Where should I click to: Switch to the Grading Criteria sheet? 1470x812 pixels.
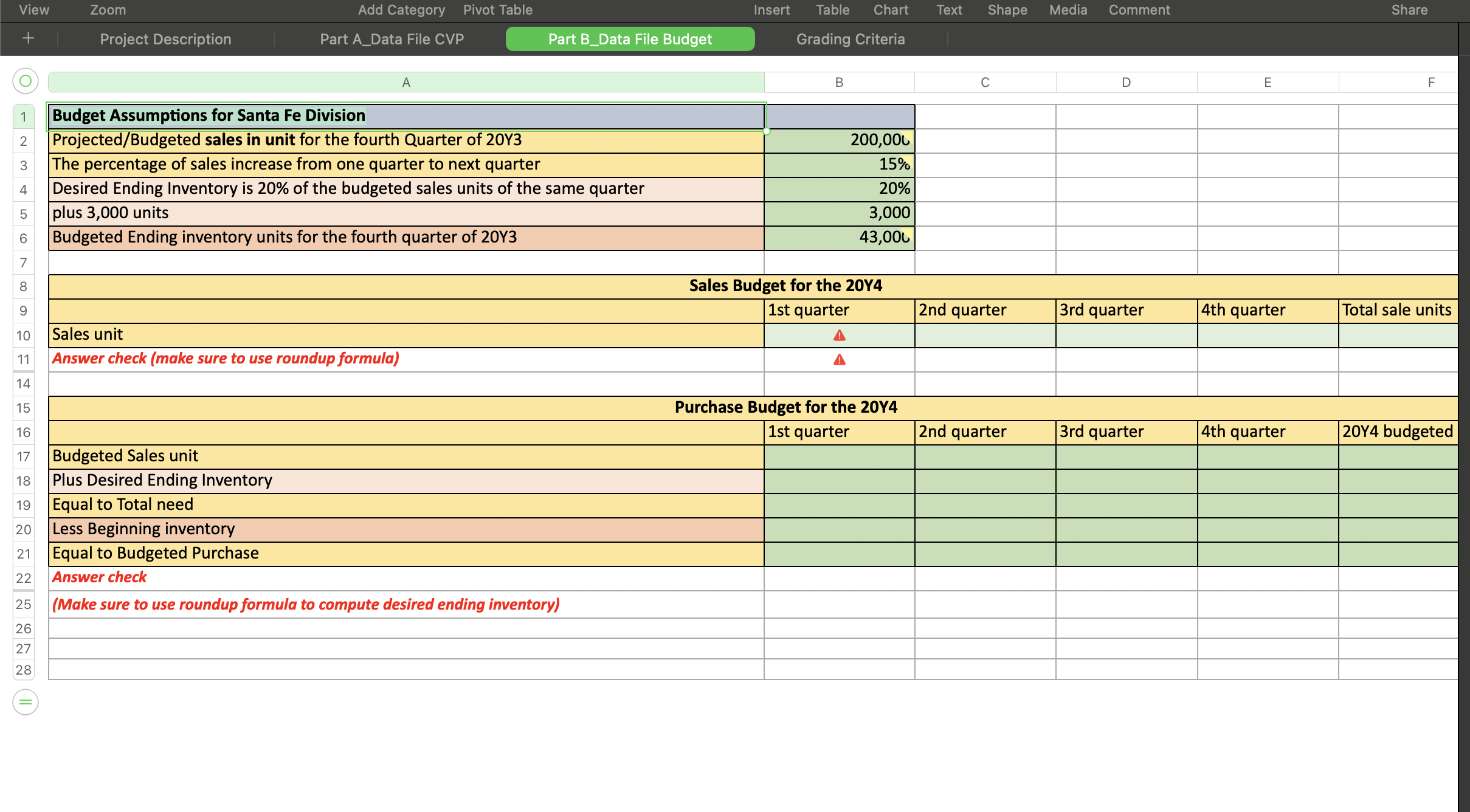coord(851,38)
